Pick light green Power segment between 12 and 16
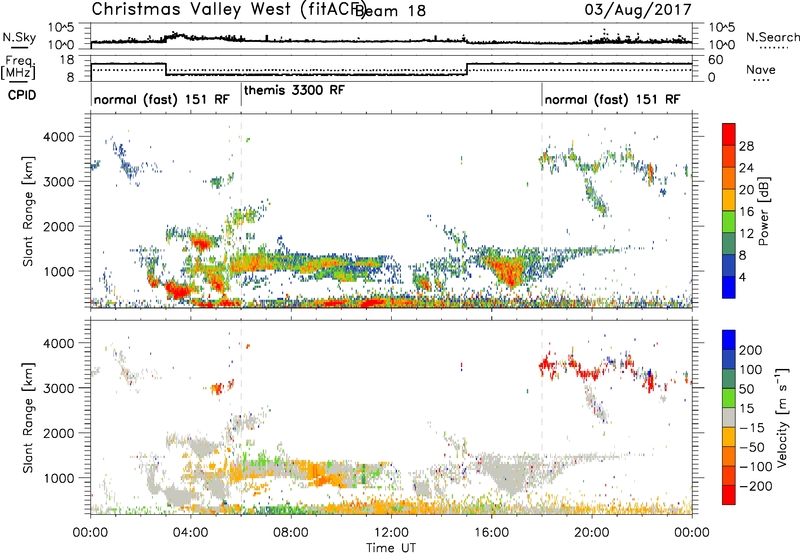Screen dimensions: 800x554 (x=729, y=221)
